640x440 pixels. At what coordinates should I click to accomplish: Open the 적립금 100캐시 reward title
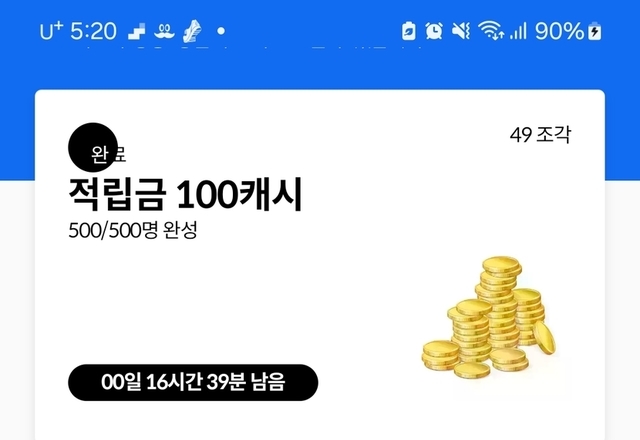(x=185, y=194)
